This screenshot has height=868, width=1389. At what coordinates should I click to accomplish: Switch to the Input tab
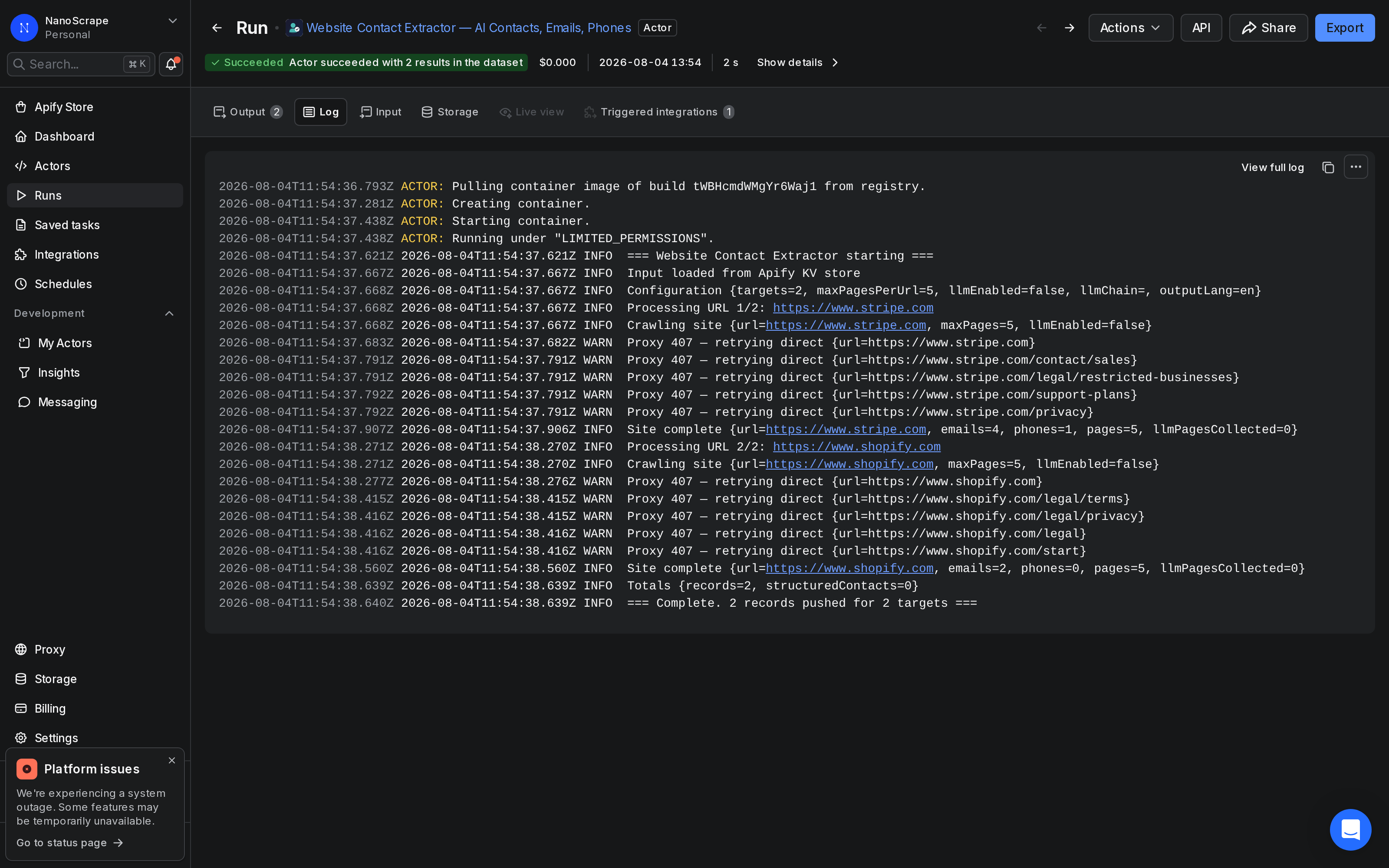(x=381, y=112)
